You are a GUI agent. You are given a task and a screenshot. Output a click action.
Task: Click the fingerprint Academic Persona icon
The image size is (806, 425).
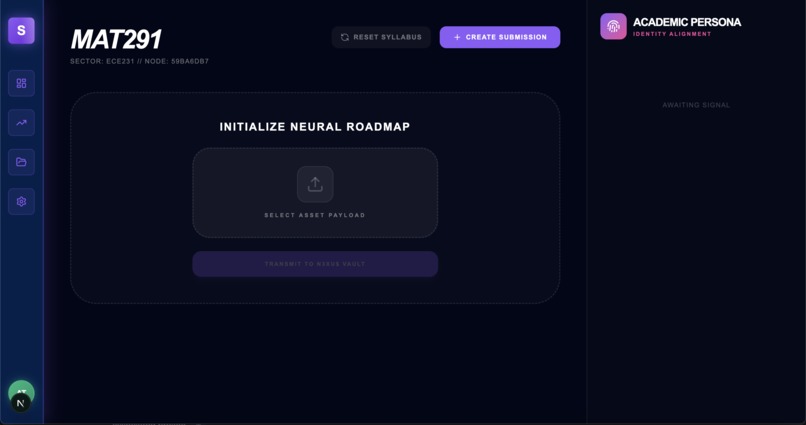(x=613, y=26)
